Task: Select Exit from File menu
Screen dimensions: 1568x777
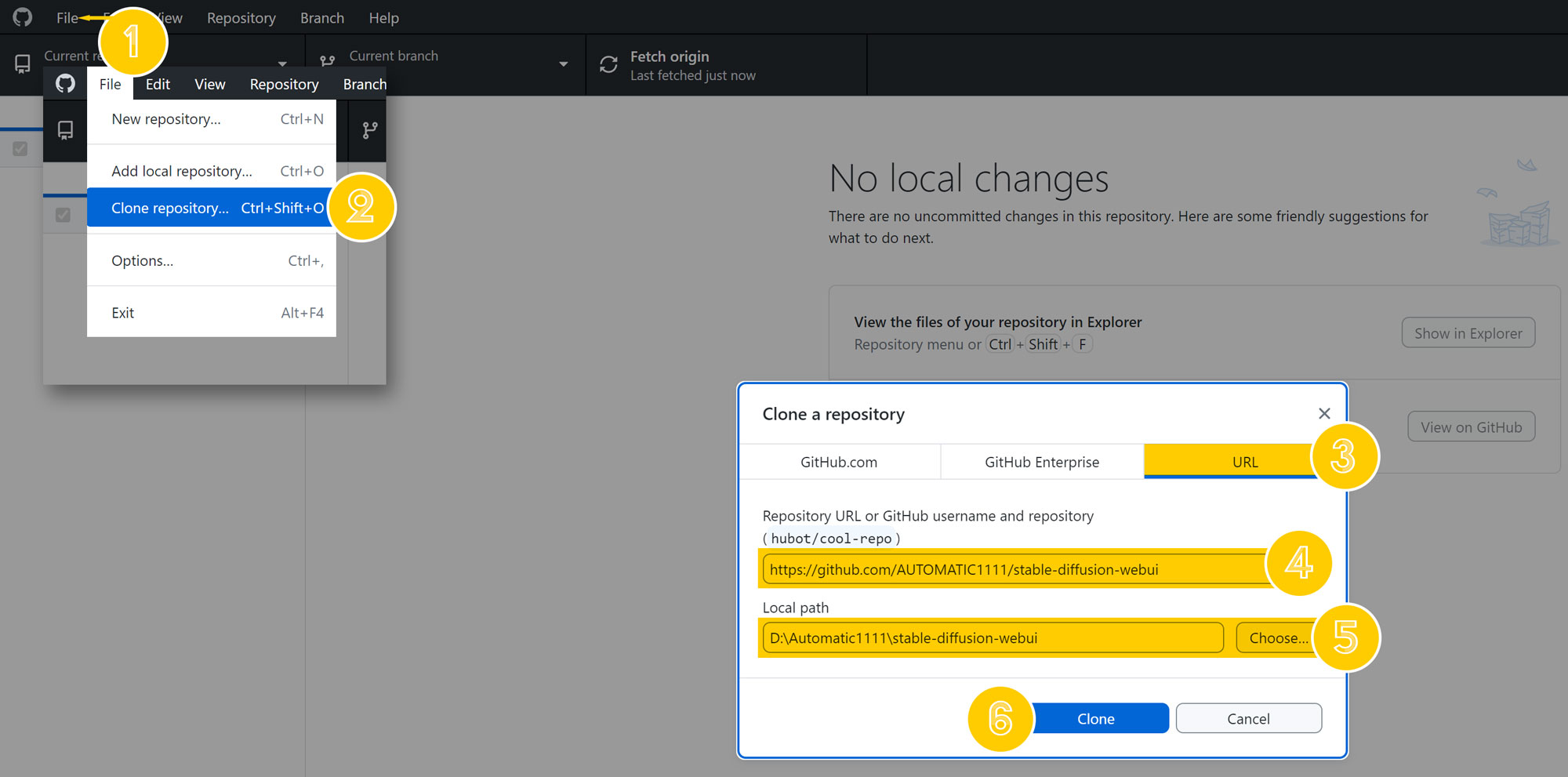Action: (x=212, y=313)
